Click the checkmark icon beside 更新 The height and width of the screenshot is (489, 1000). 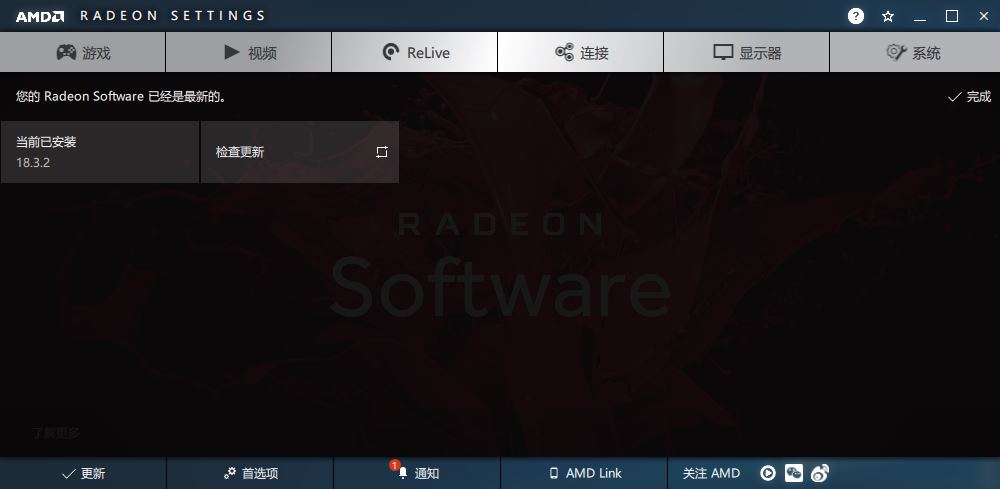[68, 474]
